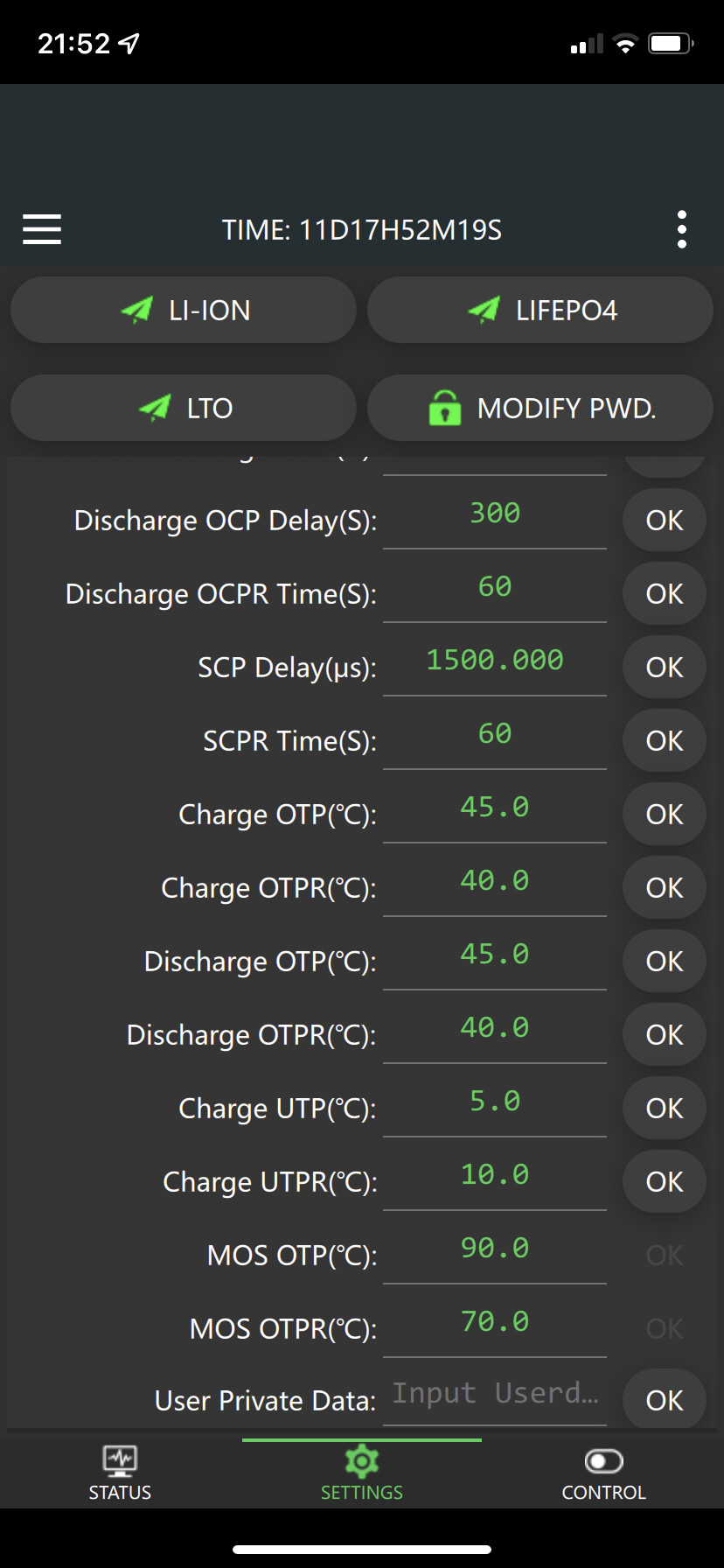Open the hamburger menu
Viewport: 724px width, 1568px height.
tap(42, 229)
